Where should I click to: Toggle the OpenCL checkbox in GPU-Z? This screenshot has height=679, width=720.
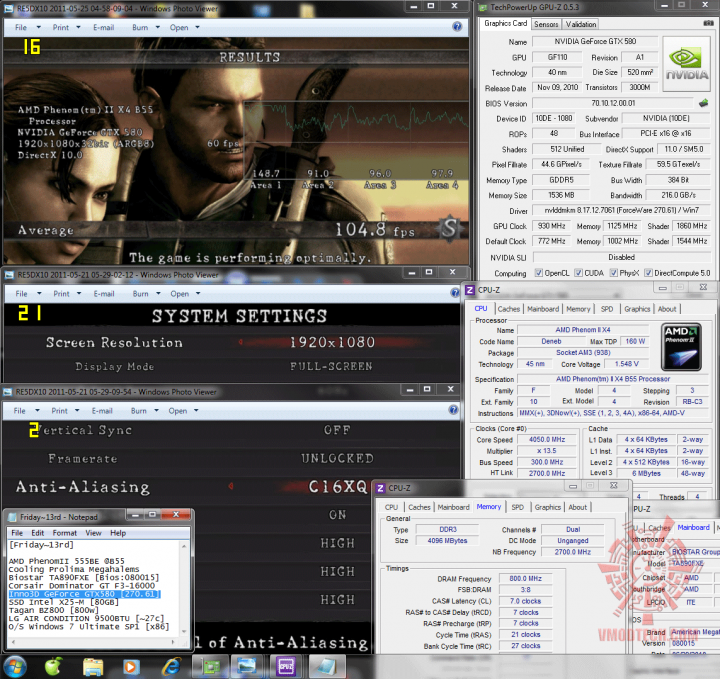(539, 273)
